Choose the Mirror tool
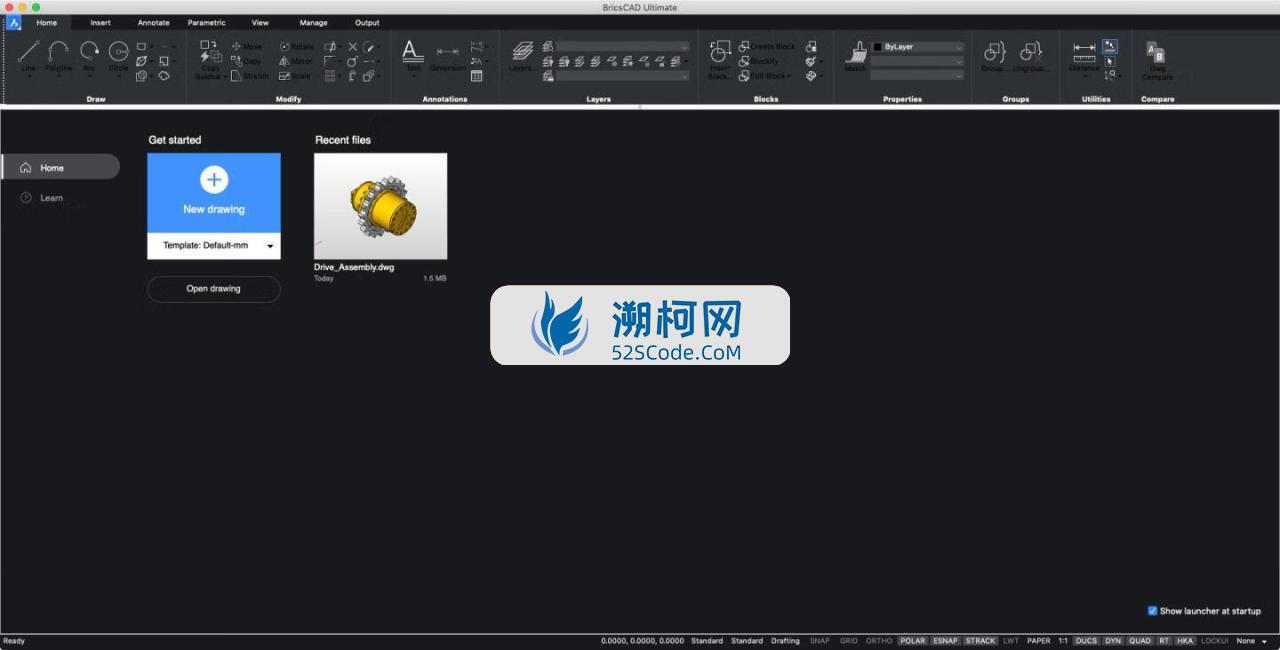Image resolution: width=1280 pixels, height=650 pixels. 296,61
